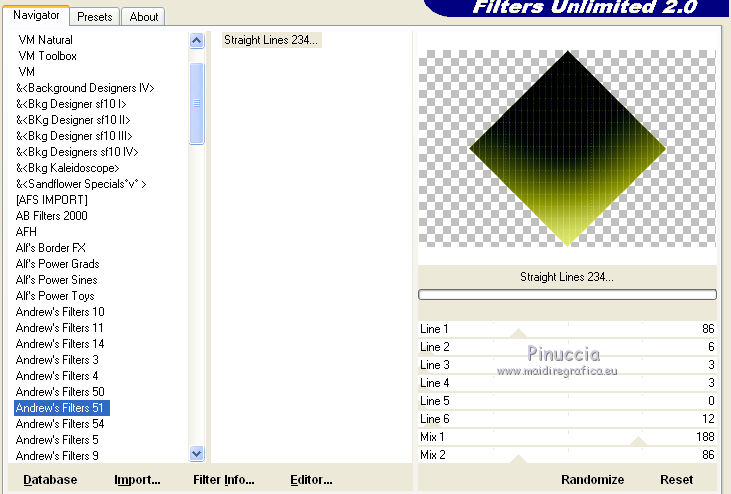Viewport: 731px width, 494px height.
Task: Adjust the Line 3 slider
Action: [567, 365]
